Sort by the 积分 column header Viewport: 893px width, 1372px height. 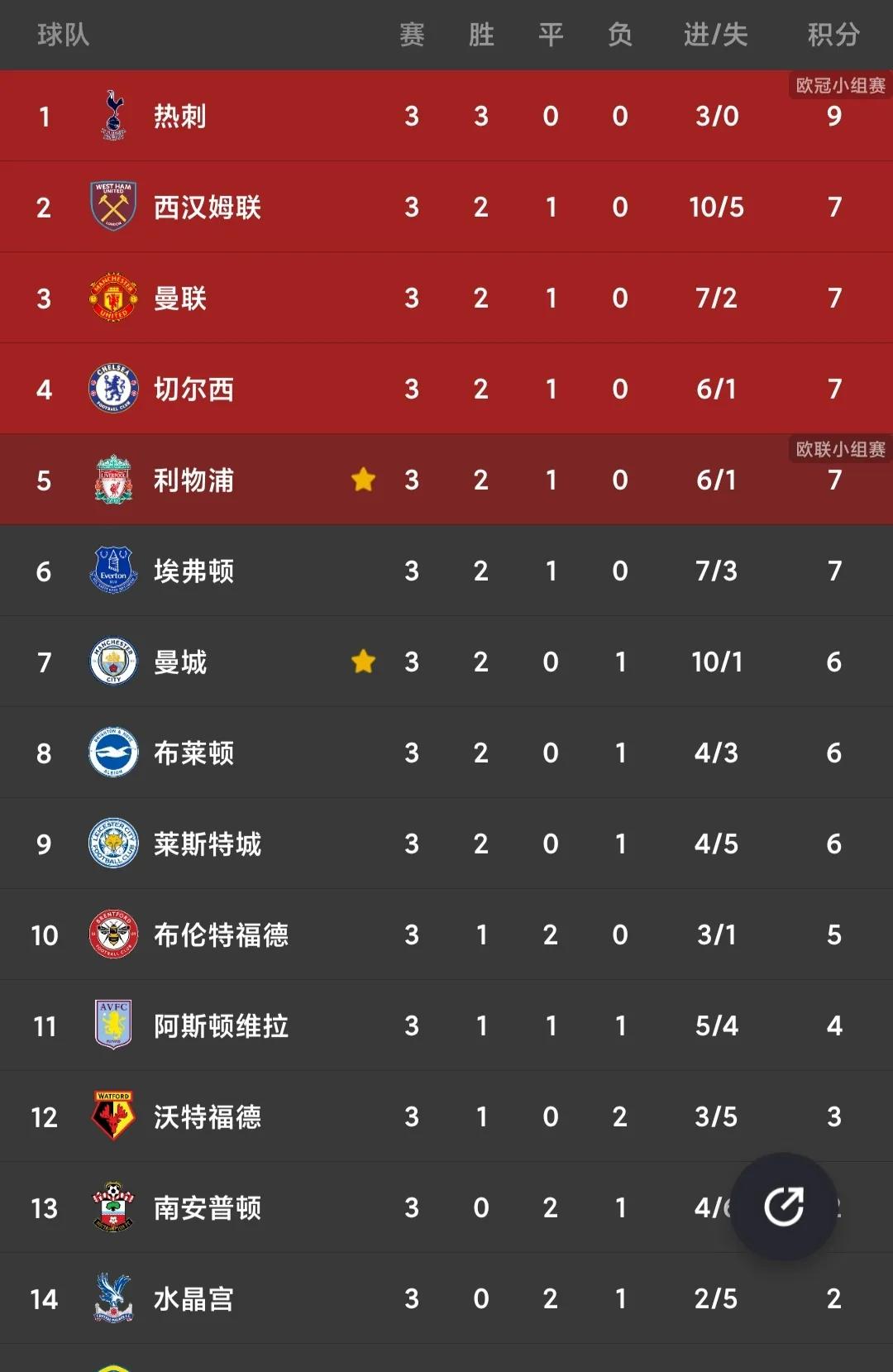pos(833,35)
